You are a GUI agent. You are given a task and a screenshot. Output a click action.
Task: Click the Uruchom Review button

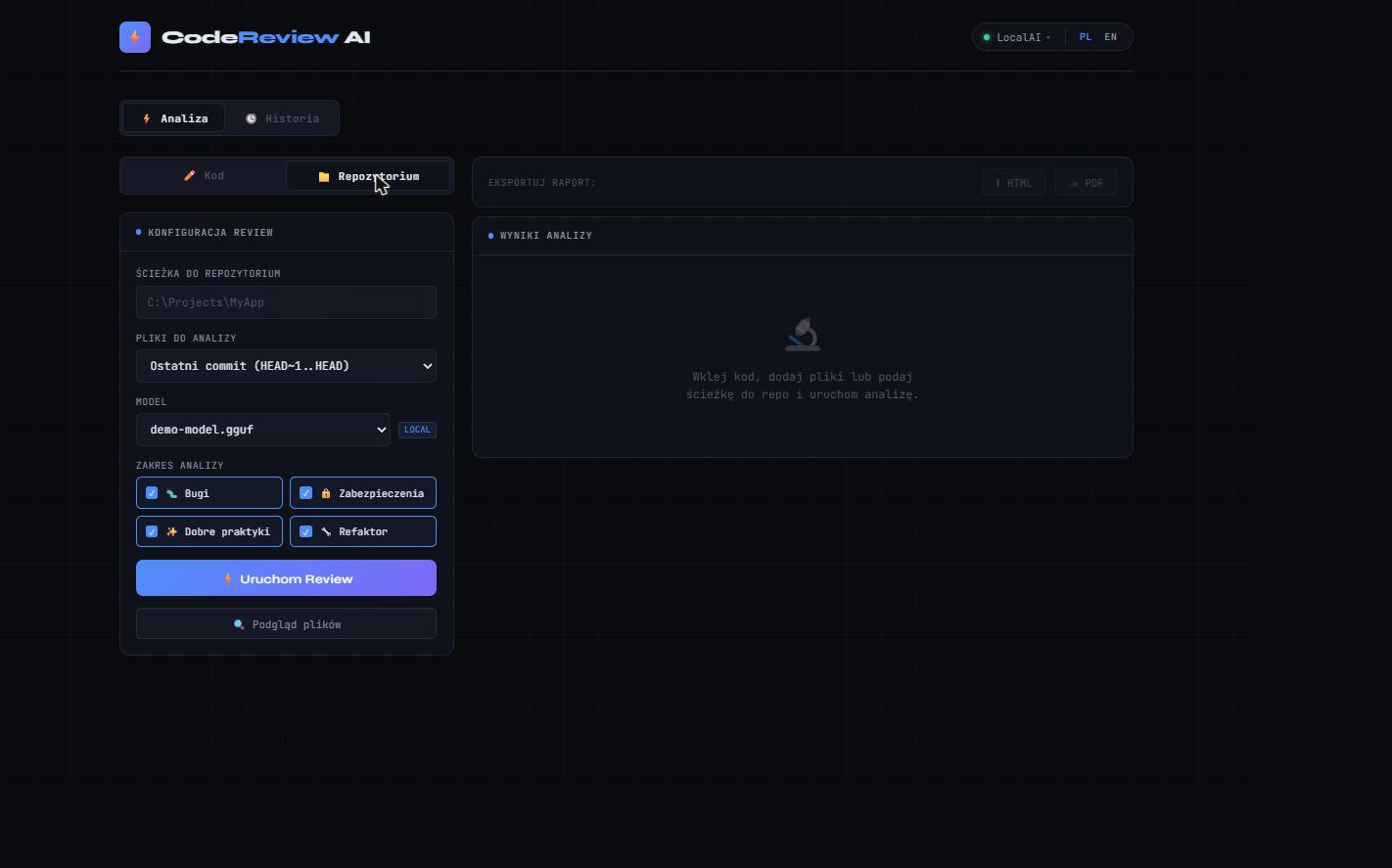click(286, 578)
